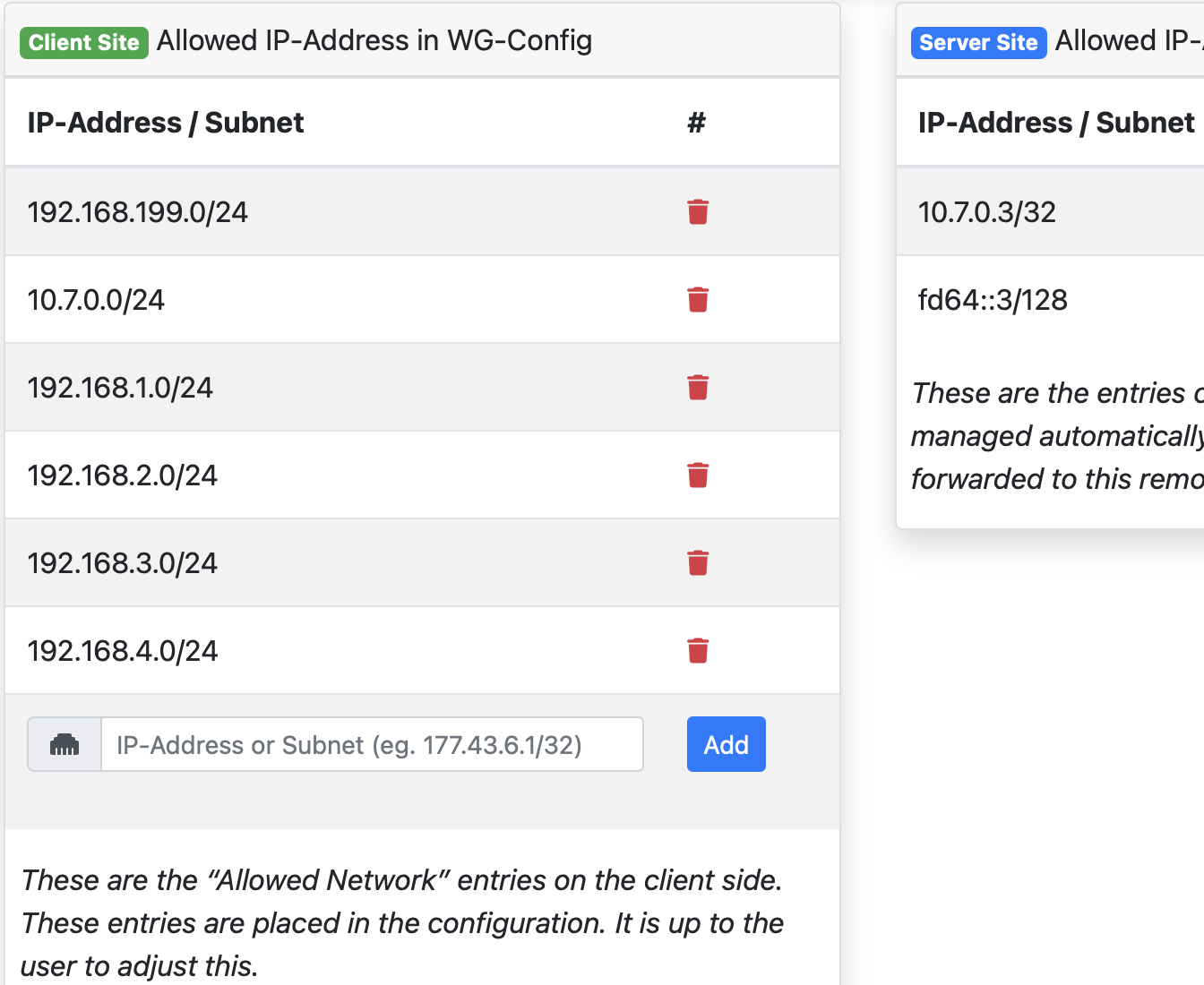This screenshot has width=1204, height=985.
Task: Delete the 192.168.4.0/24 allowed network
Action: [698, 651]
